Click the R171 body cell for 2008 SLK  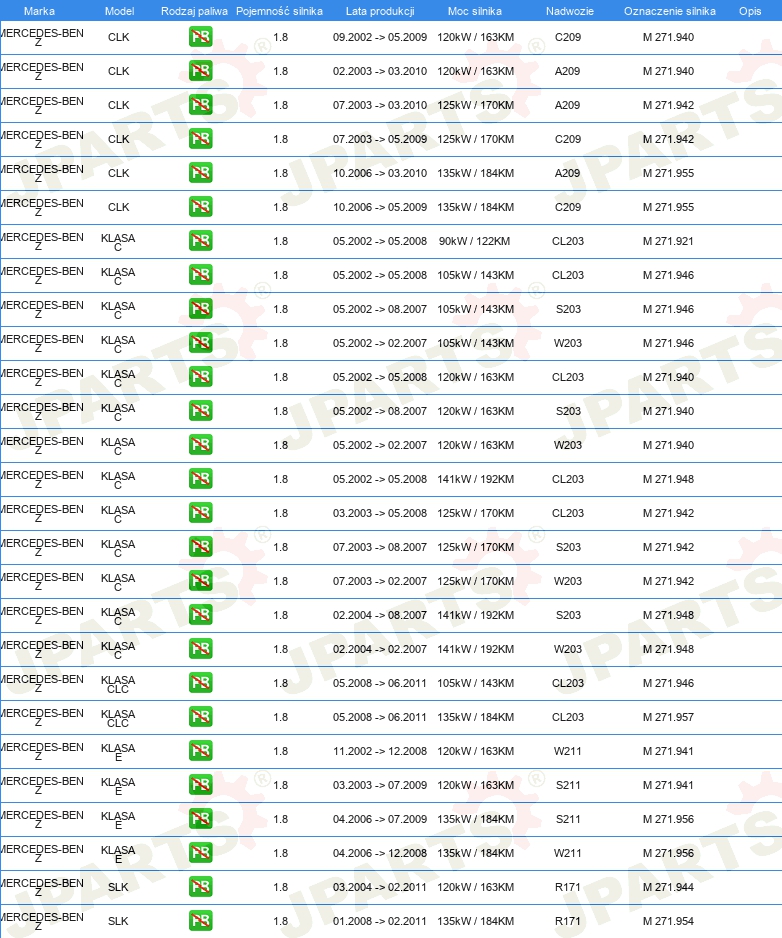[568, 921]
